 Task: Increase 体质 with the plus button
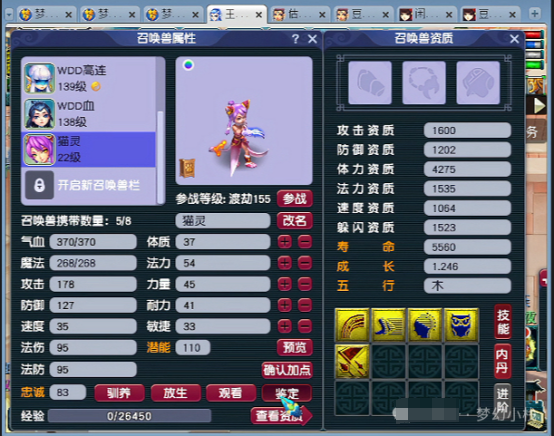285,242
